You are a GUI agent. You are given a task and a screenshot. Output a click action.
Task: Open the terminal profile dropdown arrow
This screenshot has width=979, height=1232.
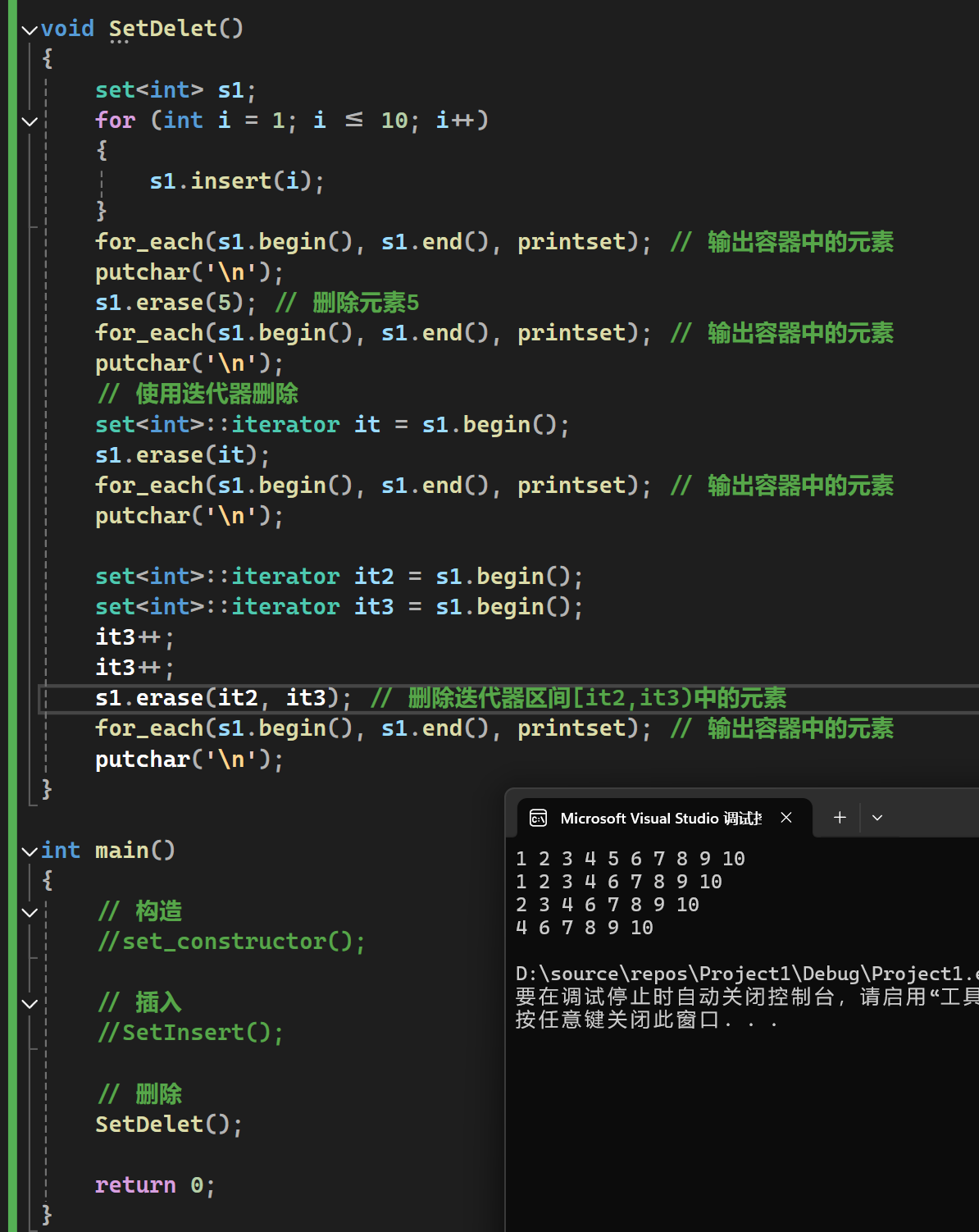click(x=877, y=818)
